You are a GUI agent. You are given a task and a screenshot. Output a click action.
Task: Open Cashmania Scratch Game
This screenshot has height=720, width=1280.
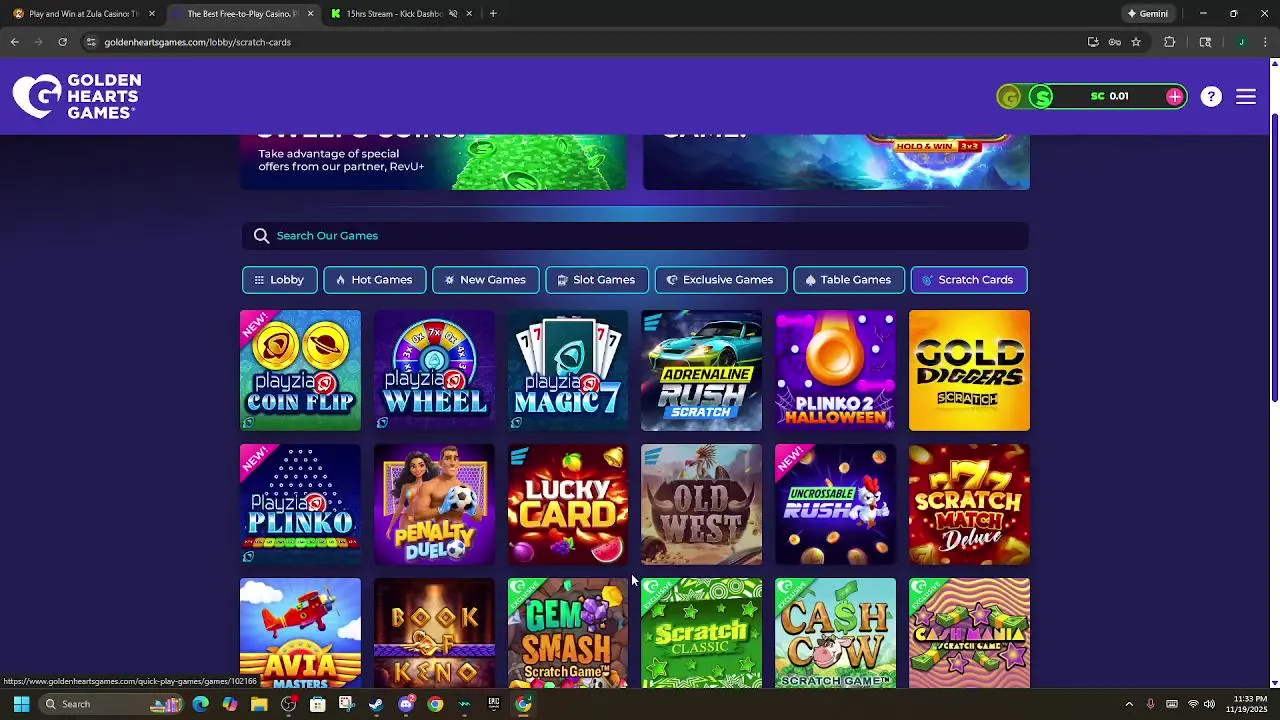point(969,633)
